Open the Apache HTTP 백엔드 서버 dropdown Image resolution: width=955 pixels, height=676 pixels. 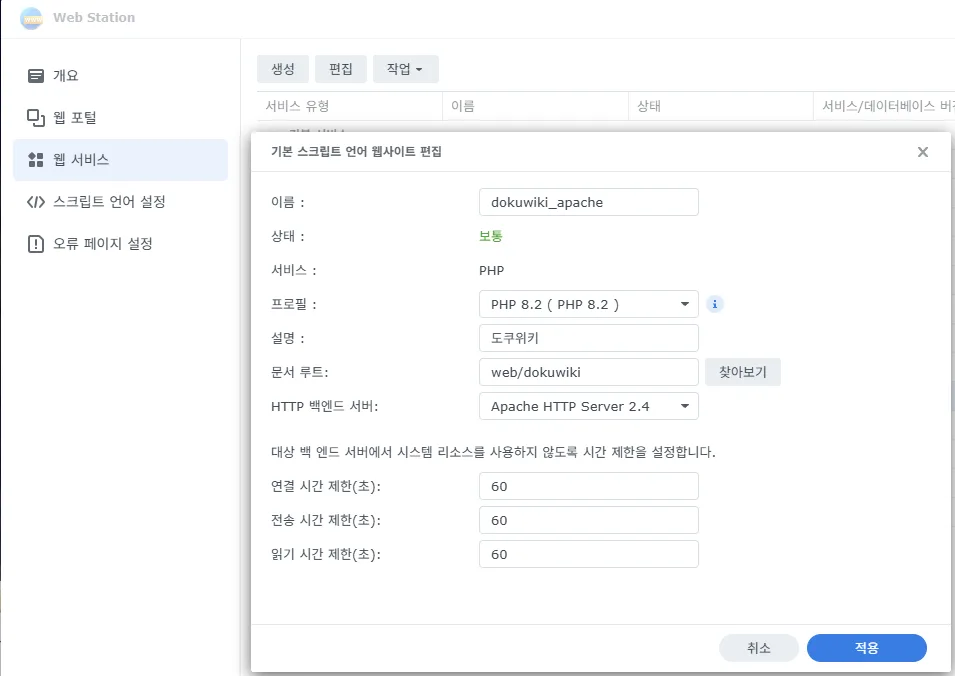(x=588, y=406)
